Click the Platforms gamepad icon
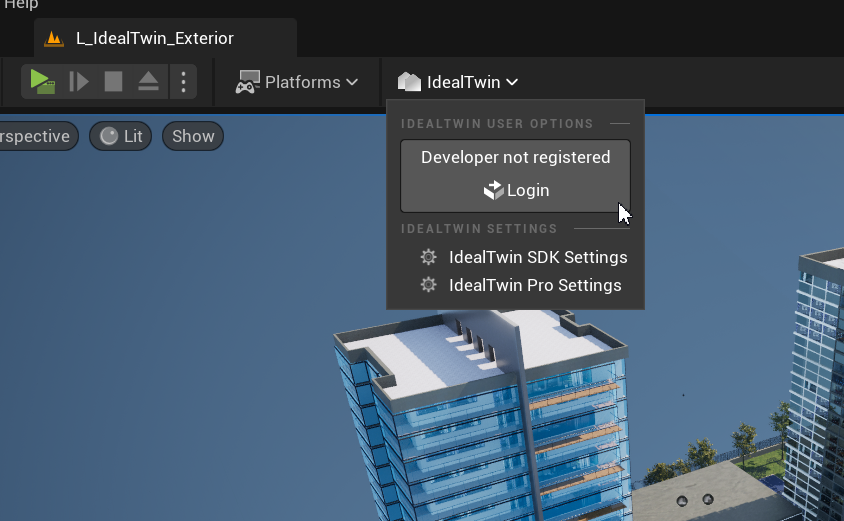The width and height of the screenshot is (844, 521). click(247, 82)
